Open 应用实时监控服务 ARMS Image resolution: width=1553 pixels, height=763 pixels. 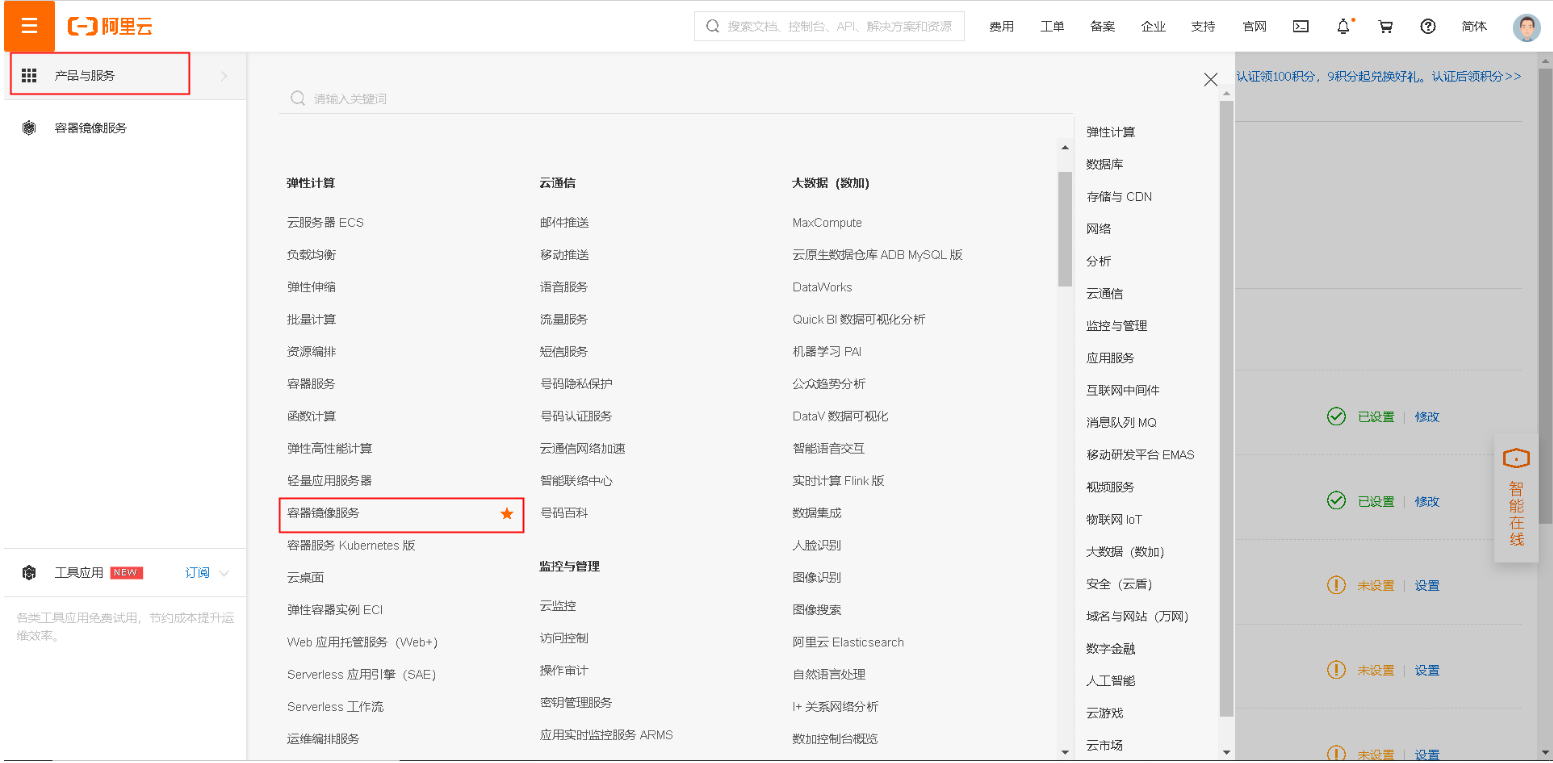(x=606, y=735)
